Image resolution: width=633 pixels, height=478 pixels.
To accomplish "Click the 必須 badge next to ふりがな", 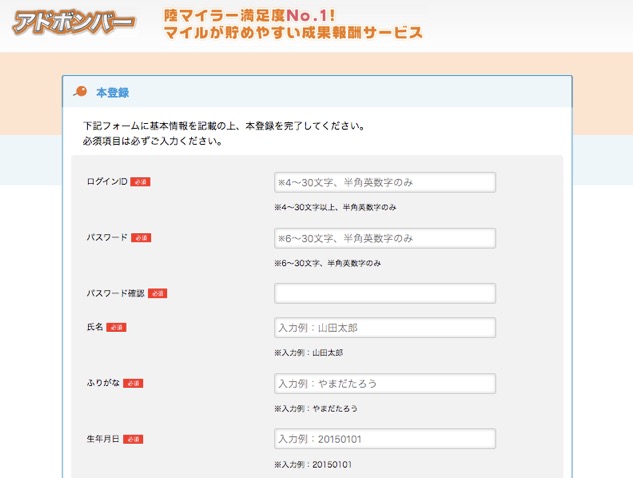I will 133,383.
